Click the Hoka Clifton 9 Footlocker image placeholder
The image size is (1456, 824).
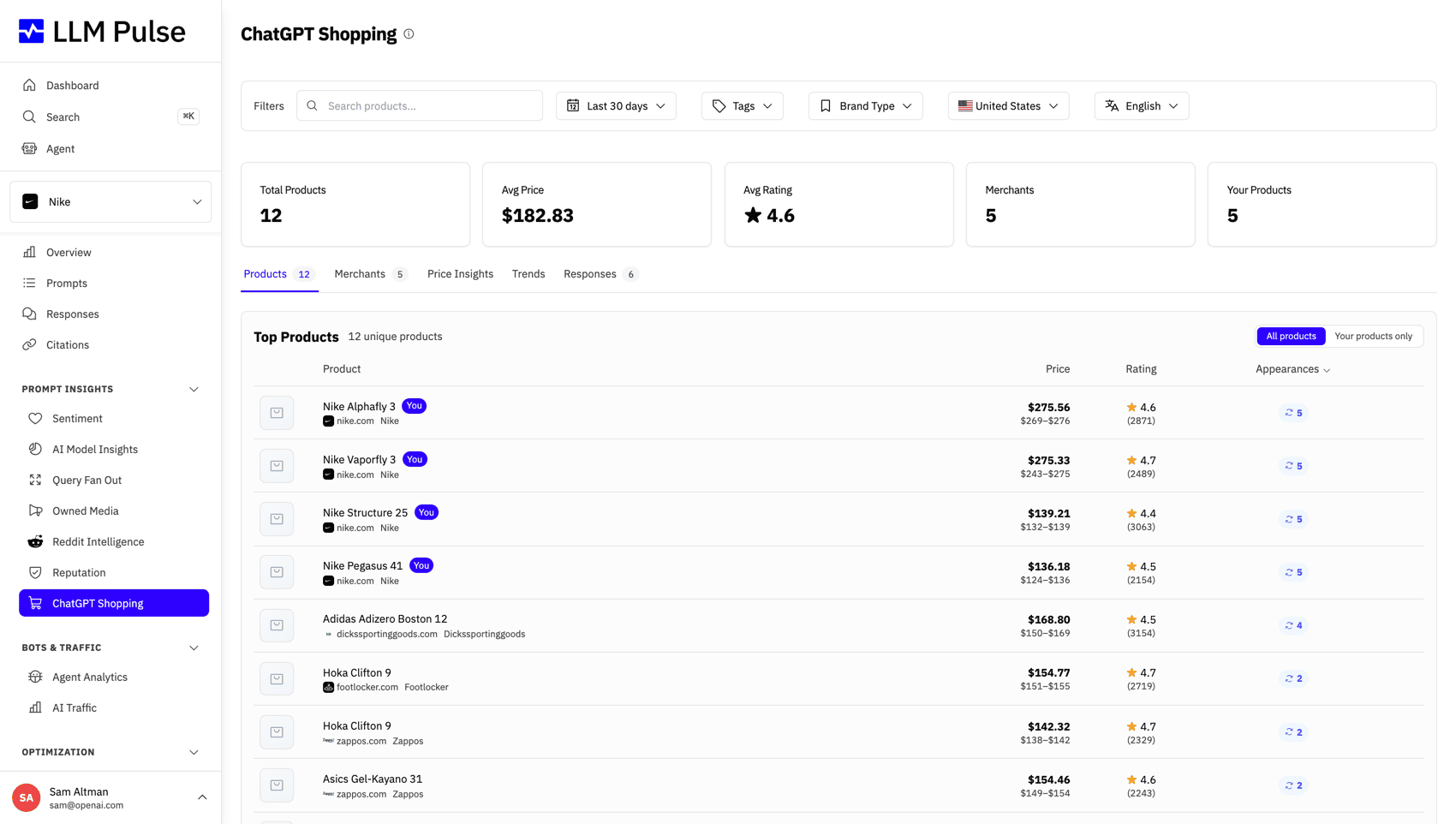[277, 678]
